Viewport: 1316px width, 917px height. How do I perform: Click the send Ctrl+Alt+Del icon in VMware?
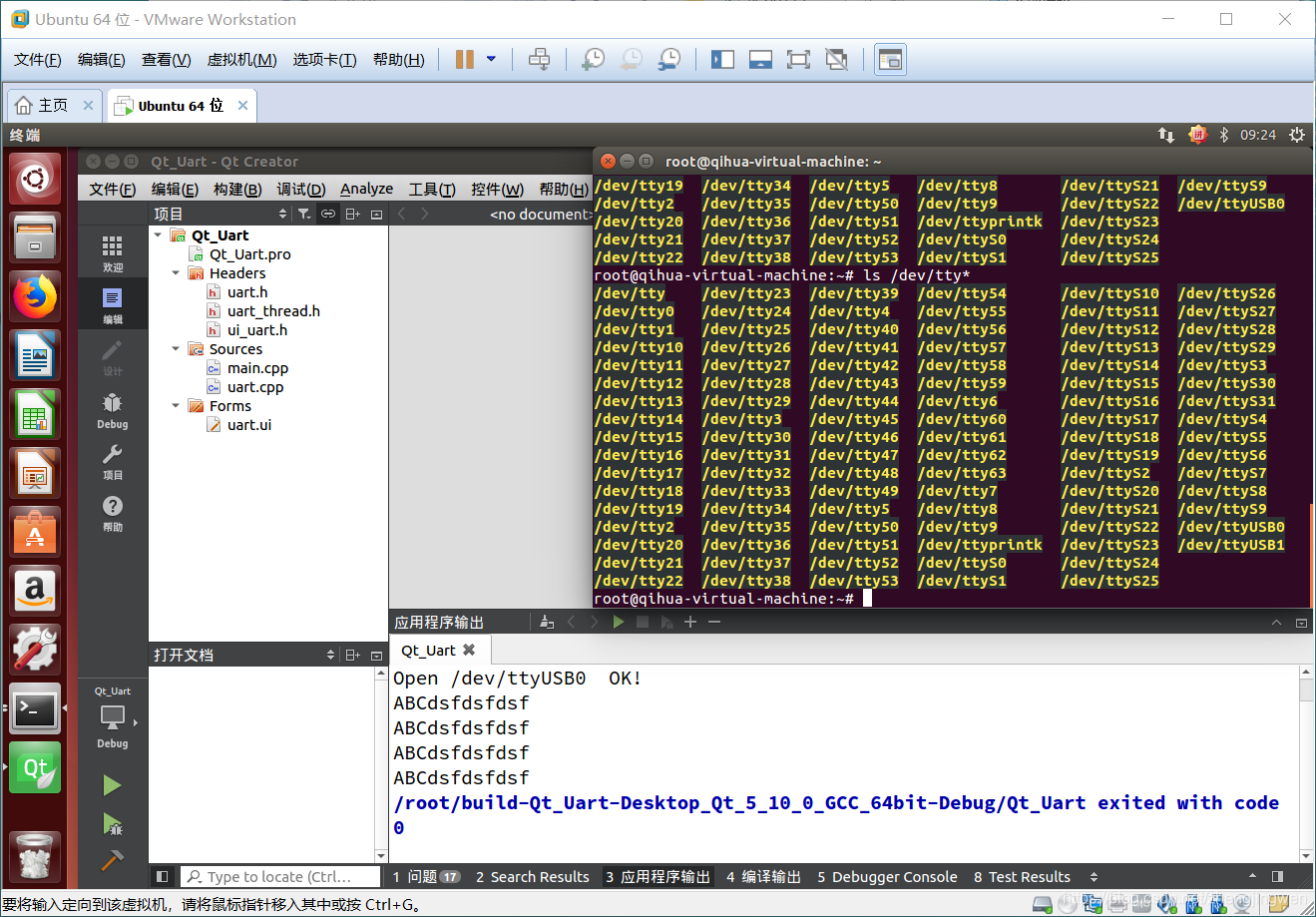[x=539, y=60]
